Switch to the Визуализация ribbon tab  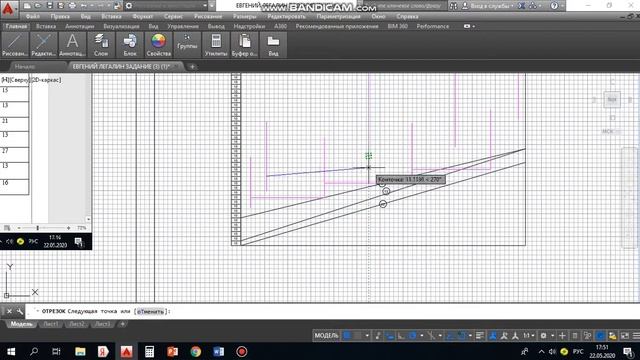click(121, 26)
